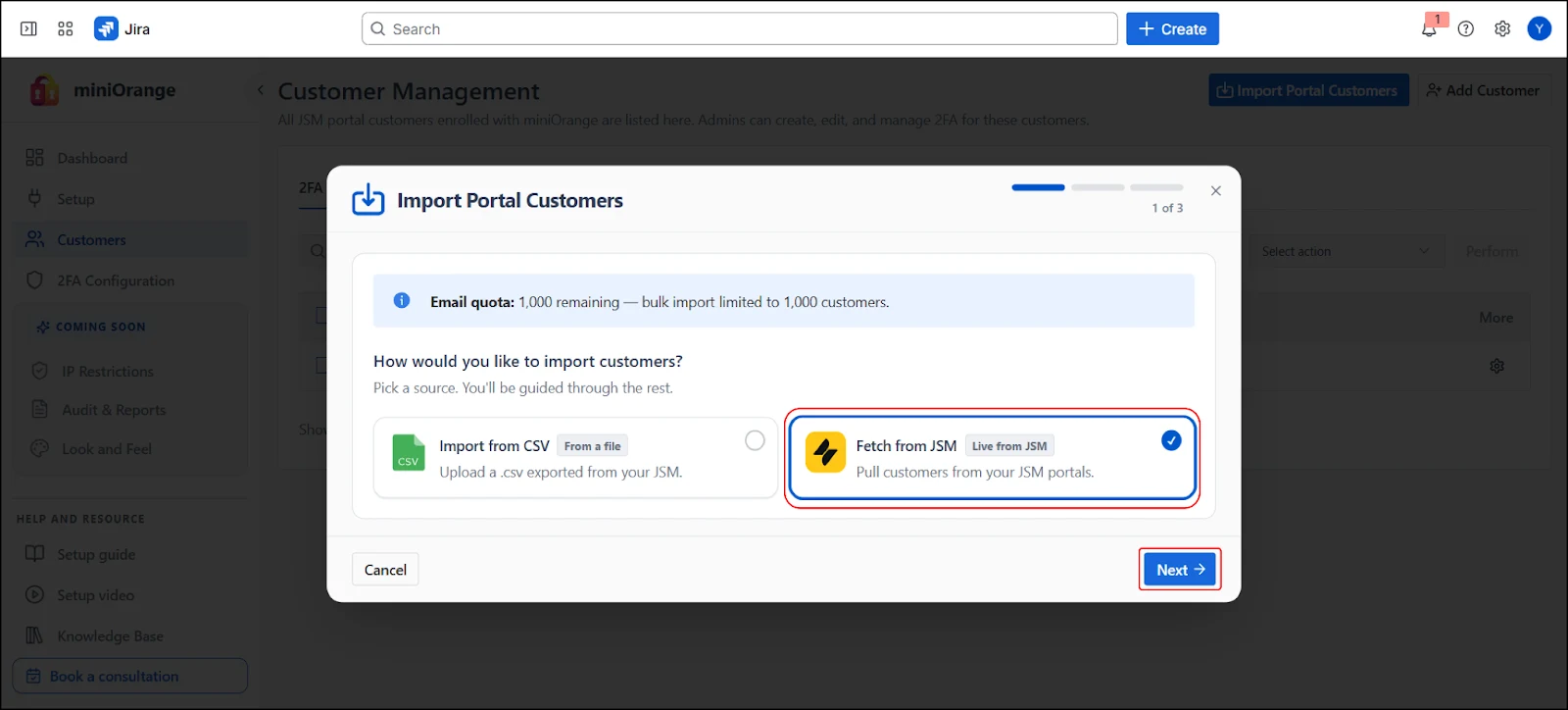
Task: Click the Look and Feel palette icon
Action: tap(40, 448)
